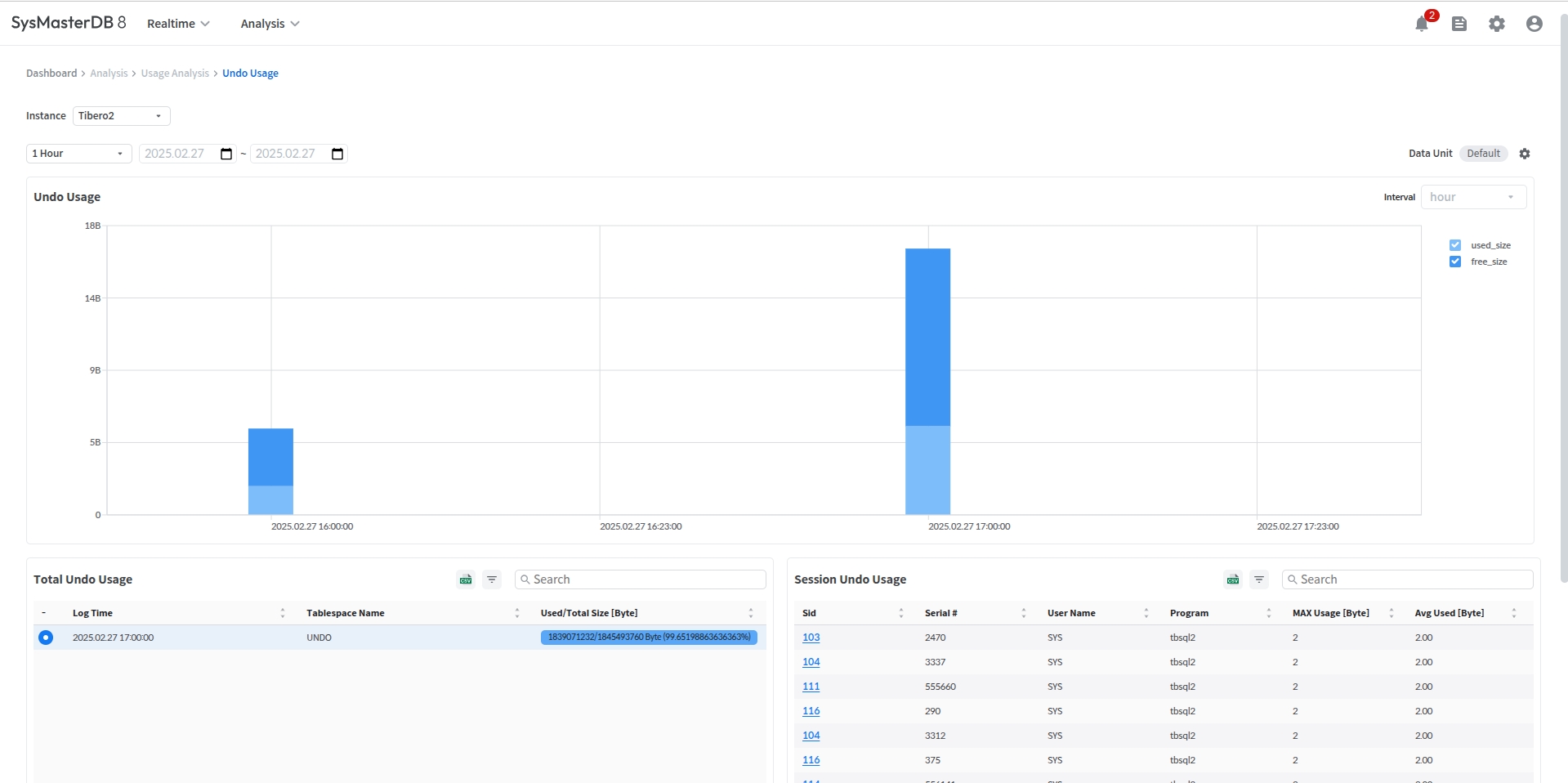Open the 1 Hour time range dropdown
The width and height of the screenshot is (1568, 783).
pyautogui.click(x=78, y=154)
